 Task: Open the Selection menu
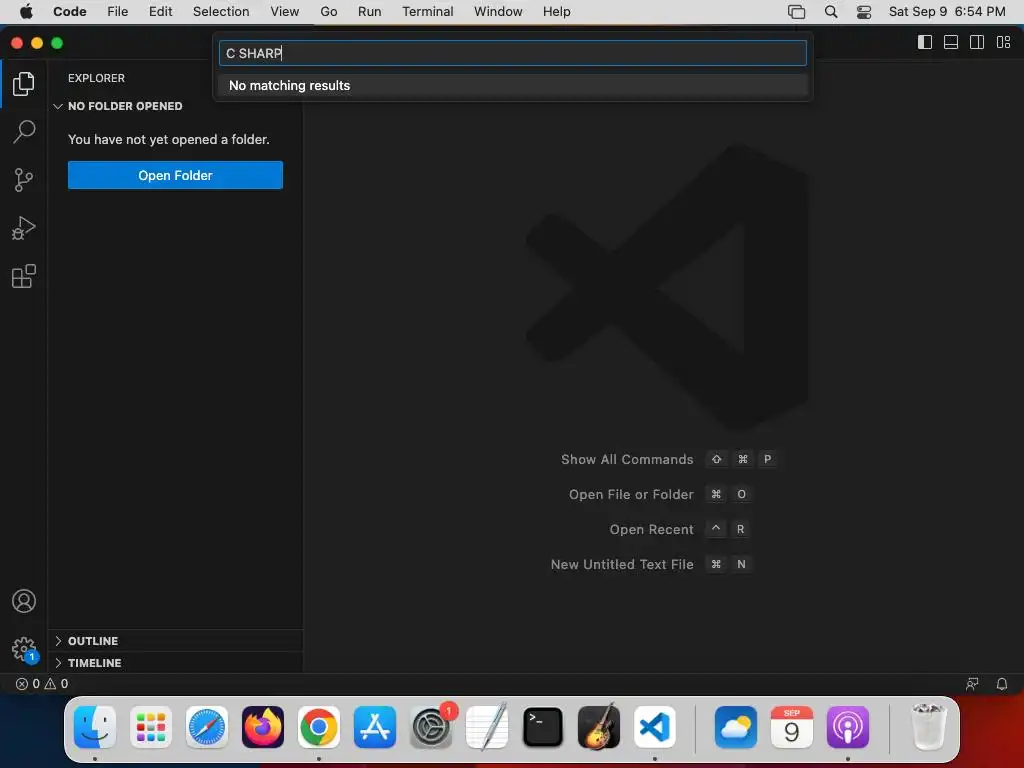pos(221,12)
